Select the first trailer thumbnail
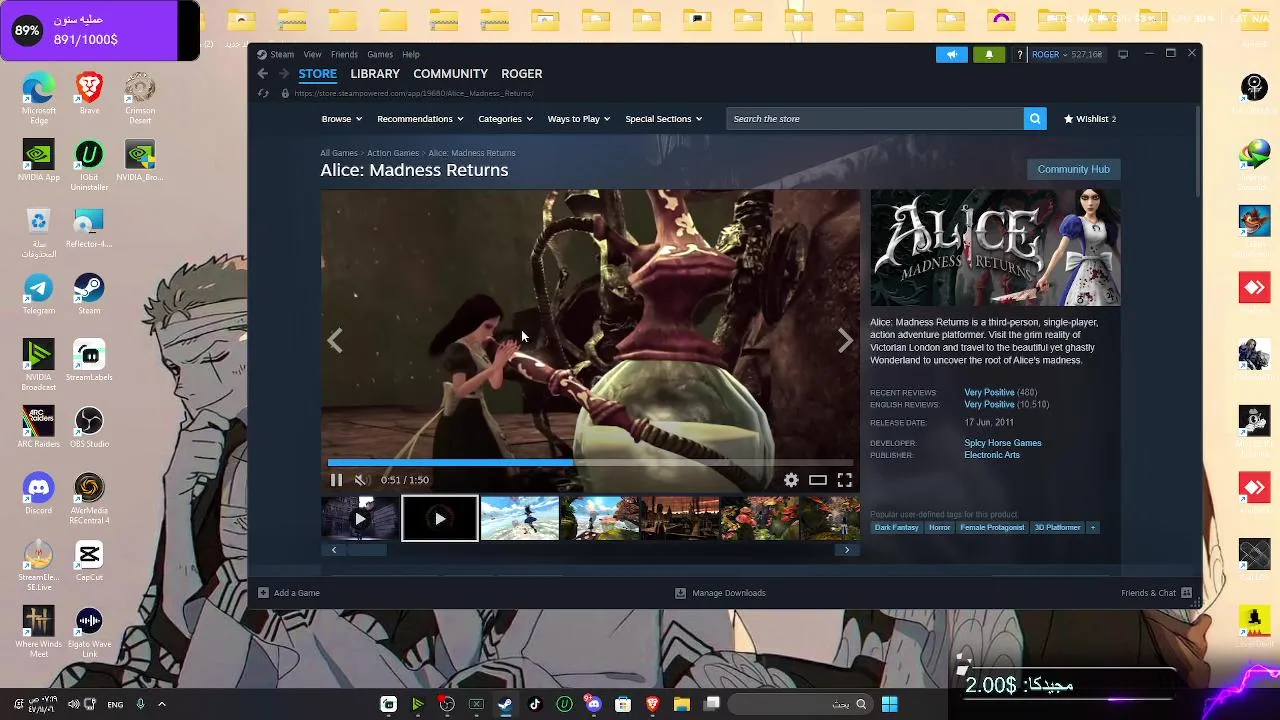 [360, 518]
